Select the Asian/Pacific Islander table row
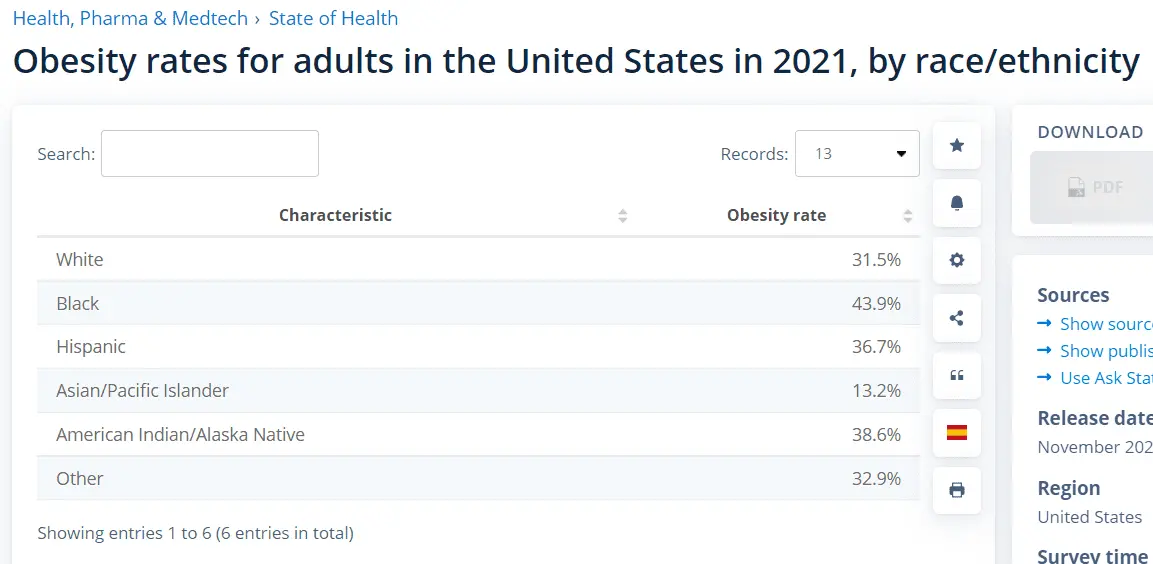Image resolution: width=1153 pixels, height=564 pixels. click(478, 390)
